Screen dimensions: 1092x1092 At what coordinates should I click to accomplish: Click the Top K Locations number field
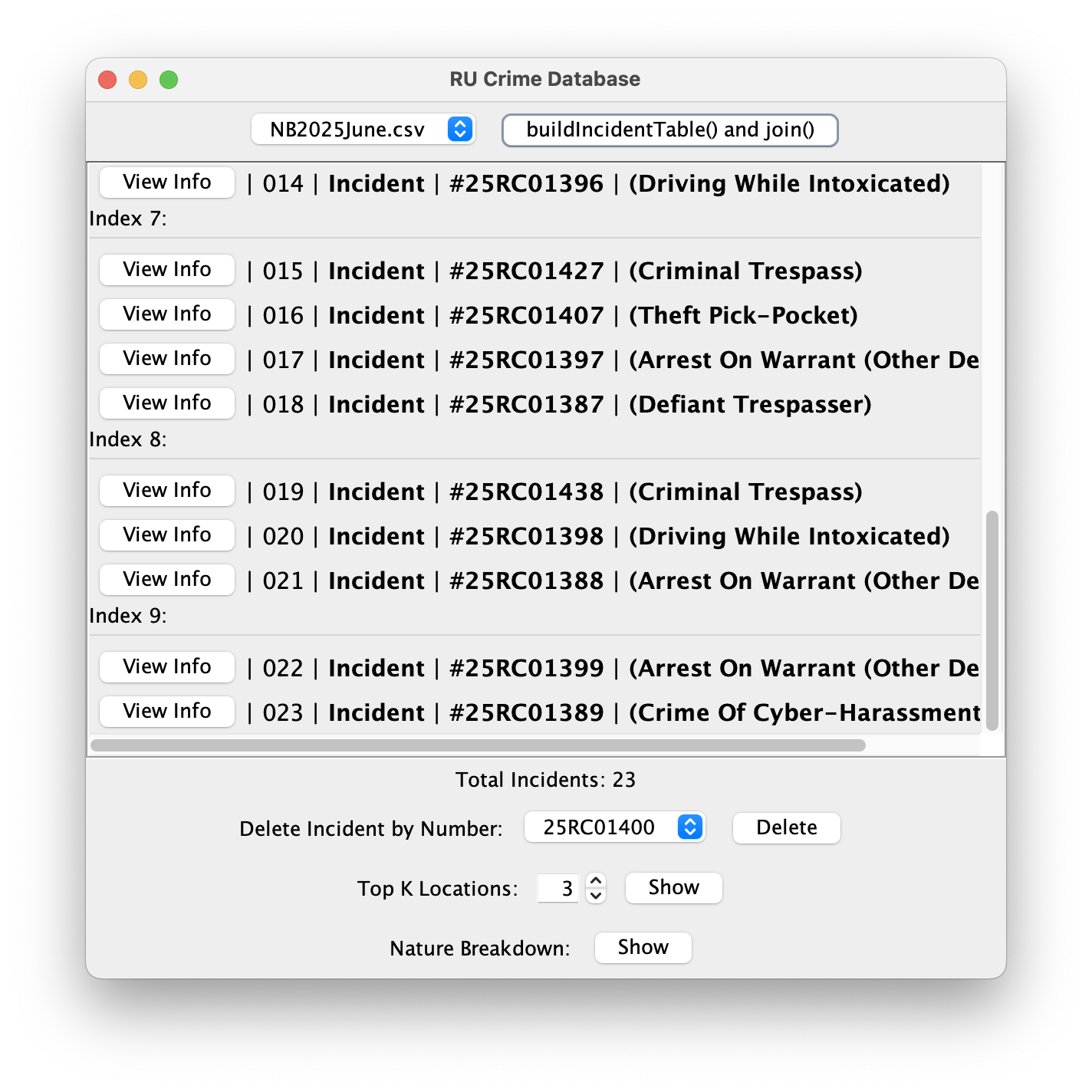(x=558, y=889)
